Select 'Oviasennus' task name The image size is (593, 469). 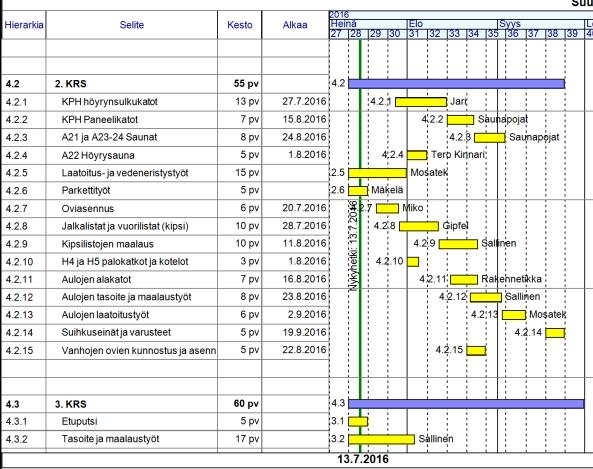click(88, 208)
